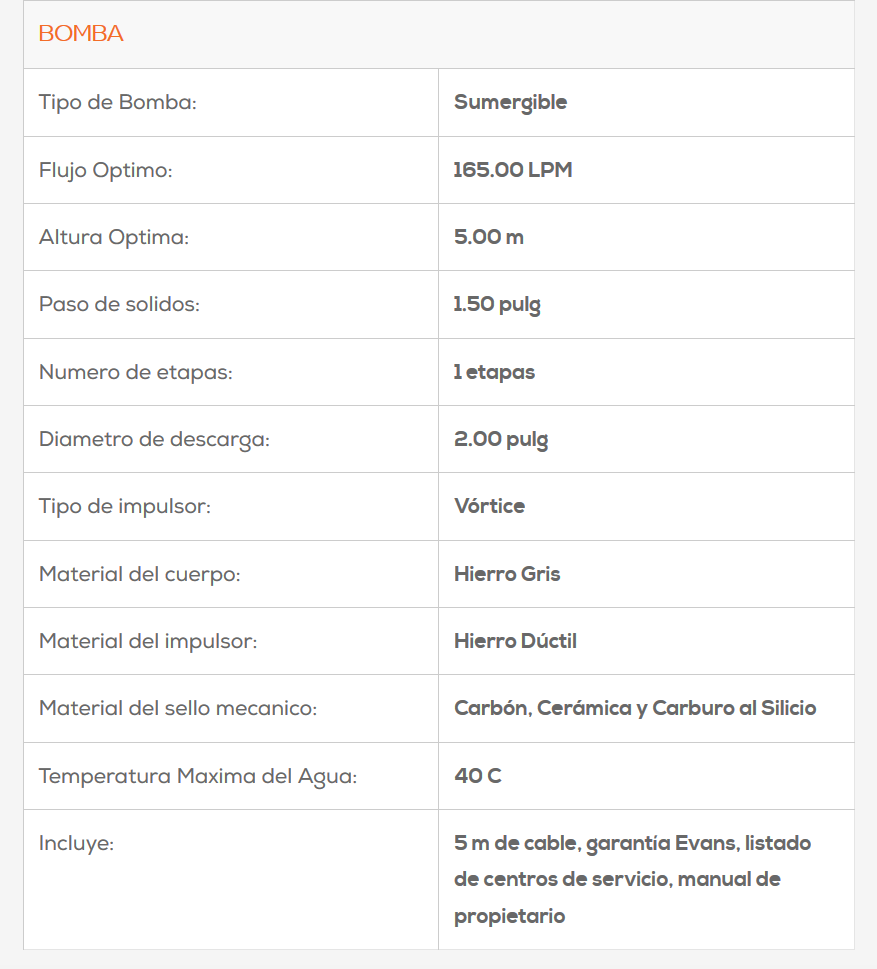
Task: Select the '165.00 LPM' value
Action: coord(513,170)
